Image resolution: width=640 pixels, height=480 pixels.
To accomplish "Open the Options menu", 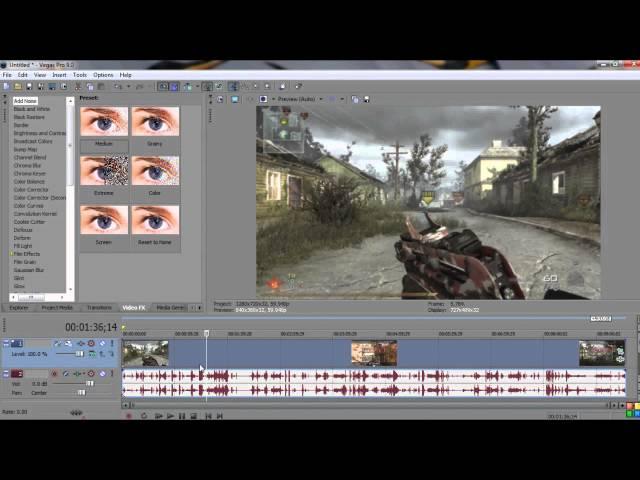I will point(103,75).
